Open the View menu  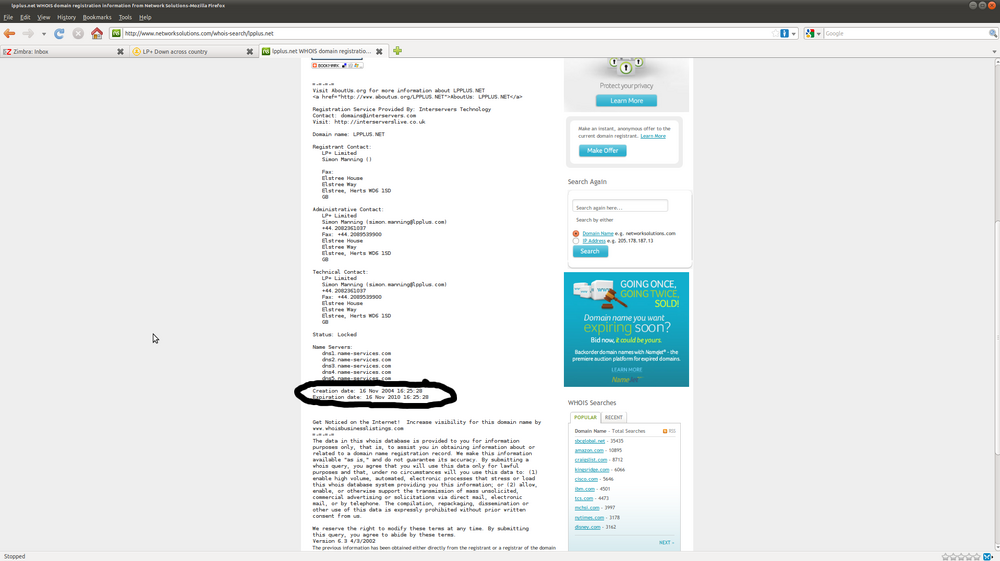tap(43, 17)
